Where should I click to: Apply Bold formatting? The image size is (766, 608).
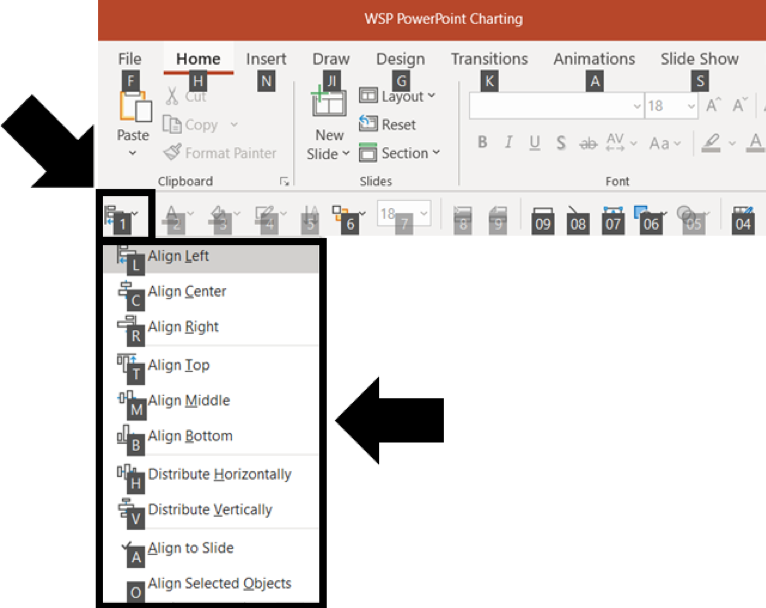pos(483,142)
